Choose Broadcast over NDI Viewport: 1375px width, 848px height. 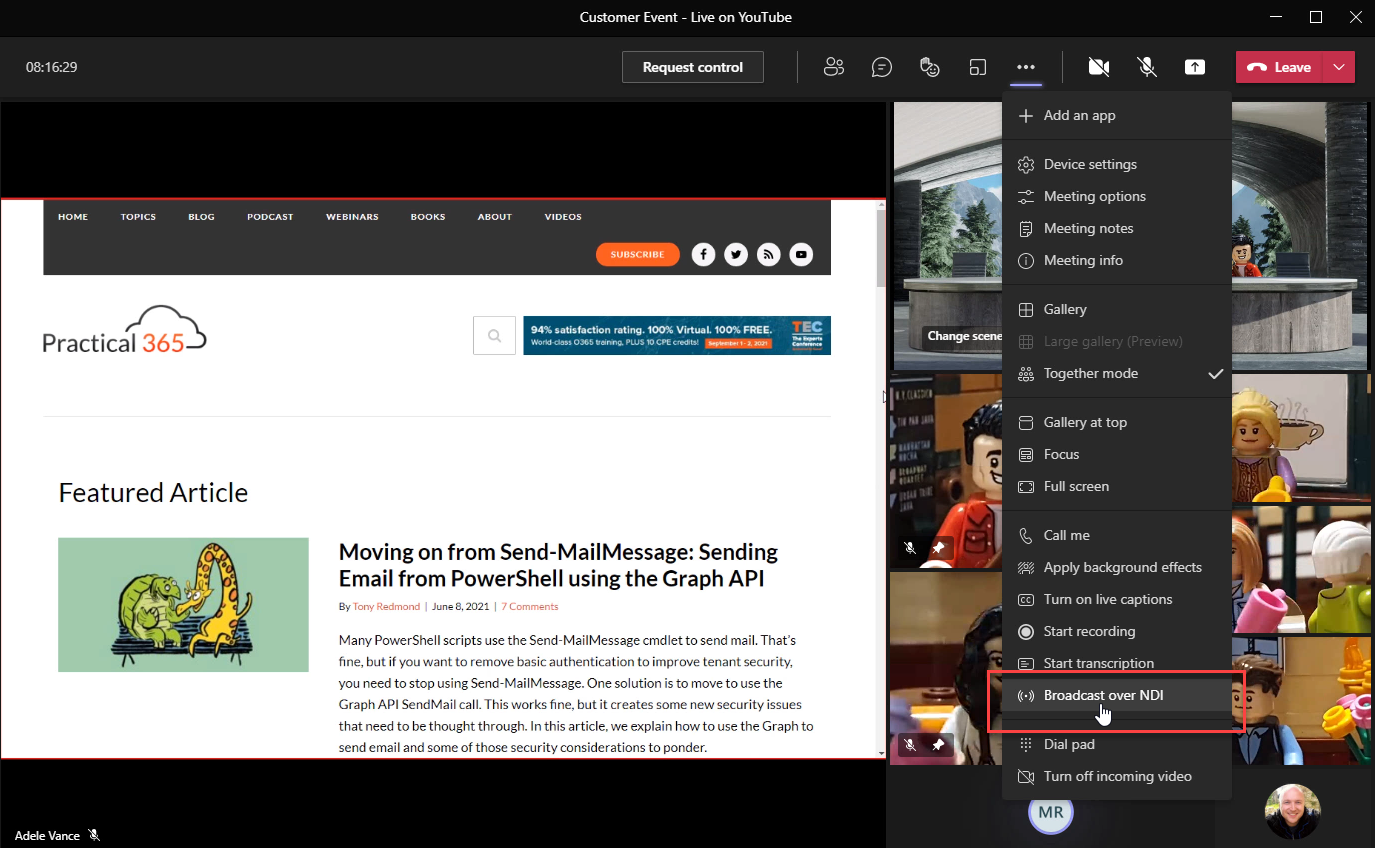[1101, 695]
